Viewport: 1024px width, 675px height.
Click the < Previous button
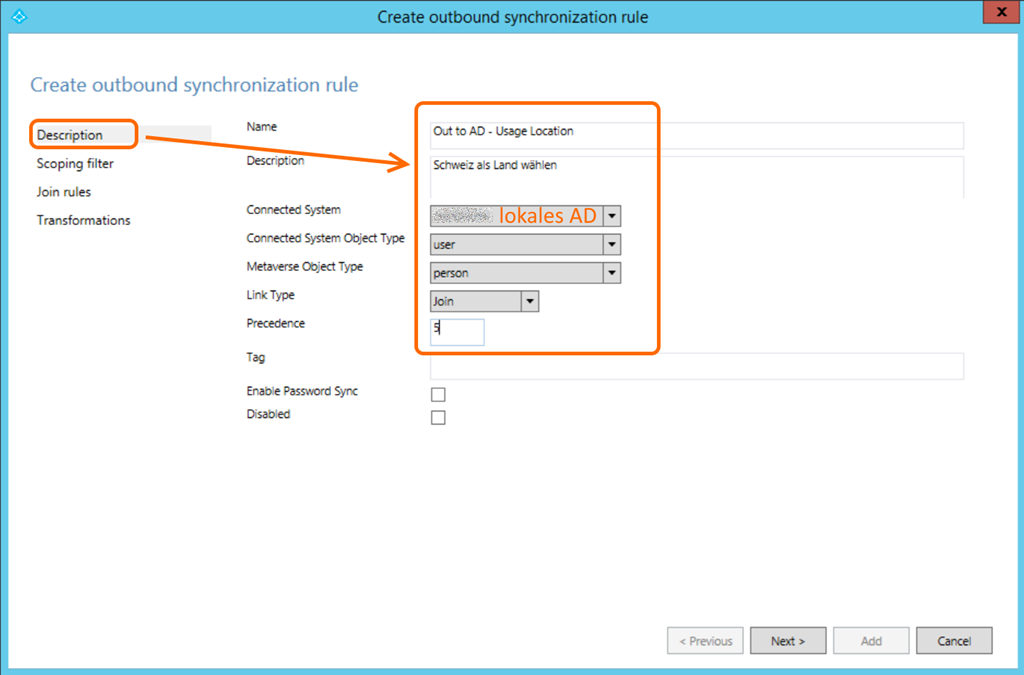point(706,641)
